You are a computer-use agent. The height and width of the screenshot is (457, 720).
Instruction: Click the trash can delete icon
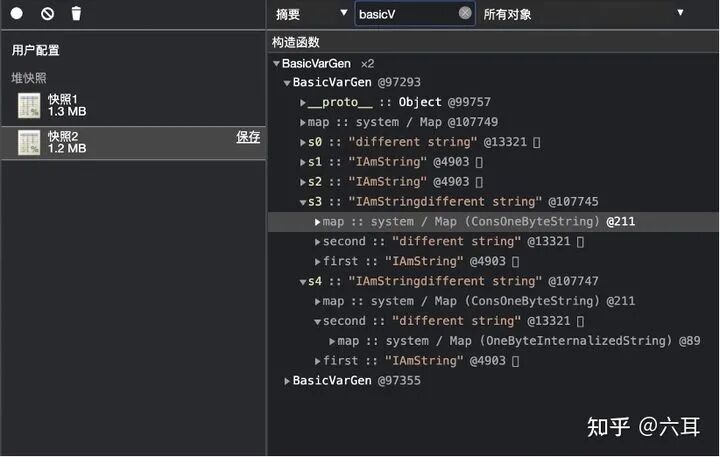click(76, 13)
